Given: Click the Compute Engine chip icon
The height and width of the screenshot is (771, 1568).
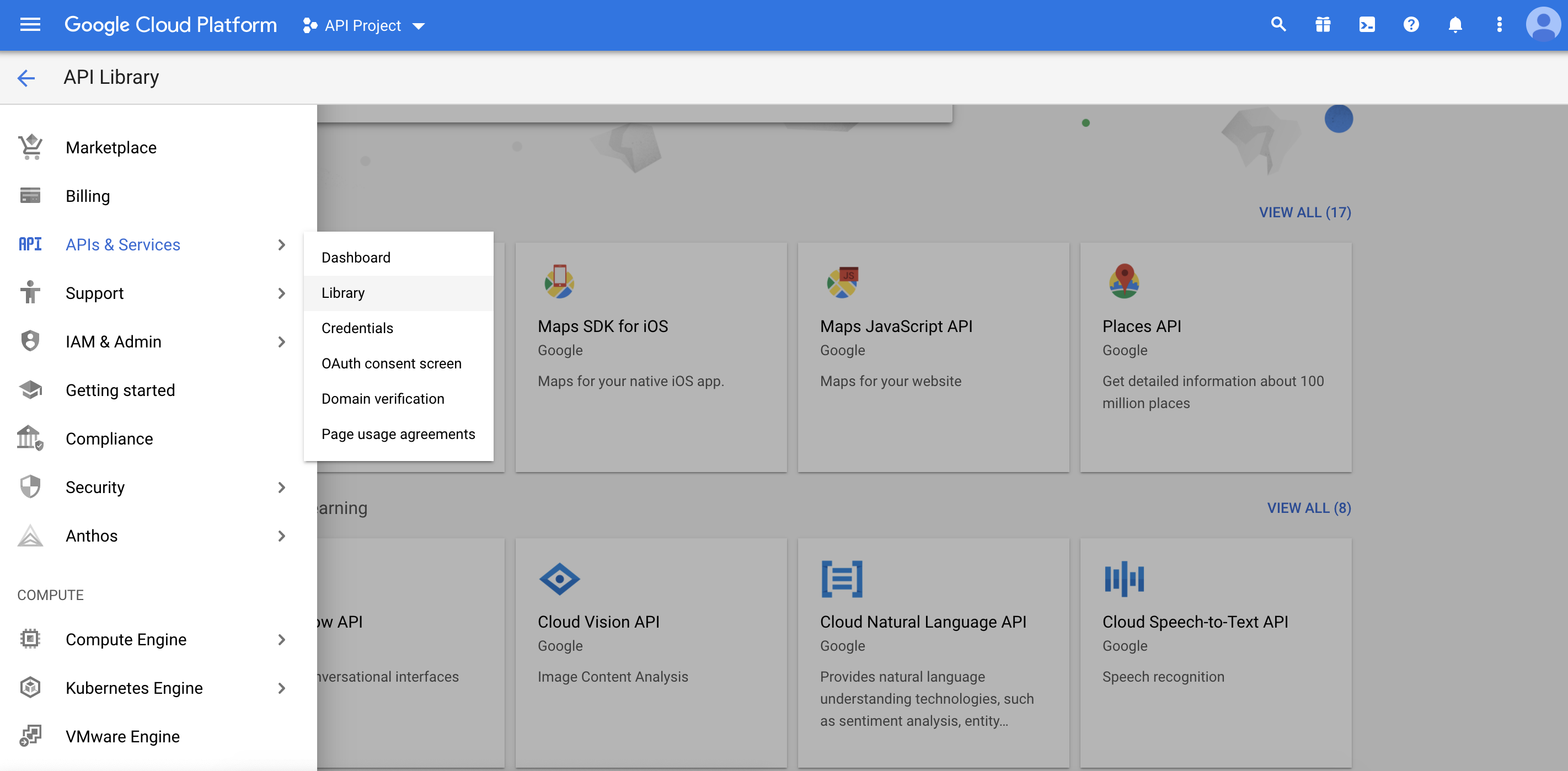Looking at the screenshot, I should click(30, 639).
